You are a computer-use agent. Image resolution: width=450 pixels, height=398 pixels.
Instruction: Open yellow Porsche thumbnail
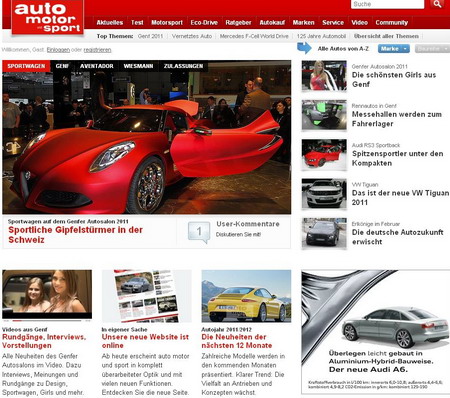[x=246, y=296]
